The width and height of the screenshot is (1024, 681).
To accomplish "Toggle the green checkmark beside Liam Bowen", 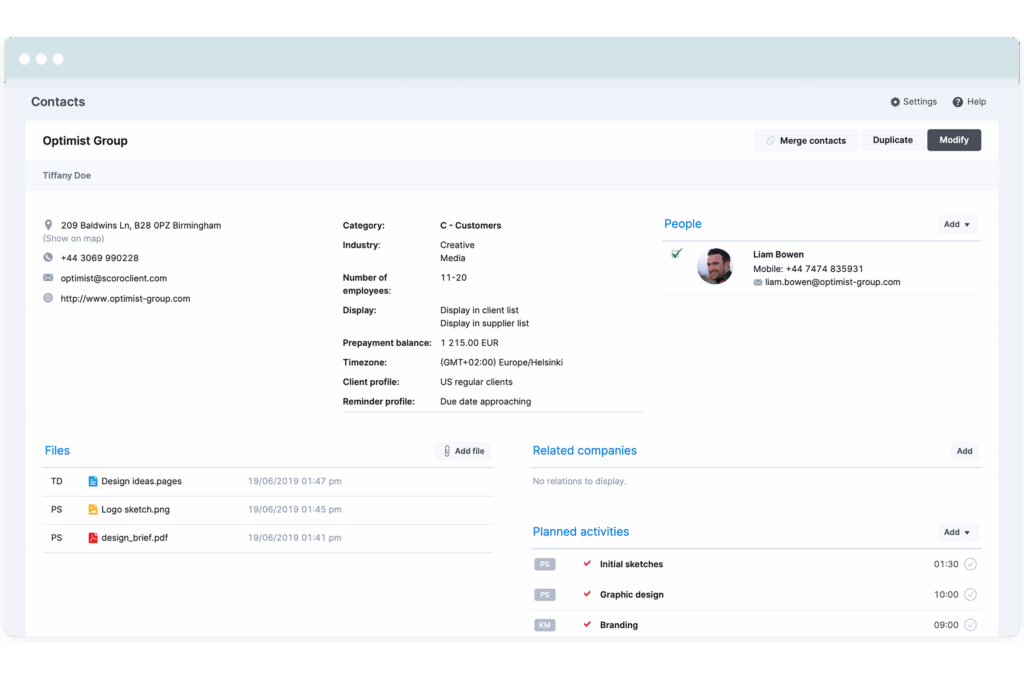I will [x=677, y=253].
